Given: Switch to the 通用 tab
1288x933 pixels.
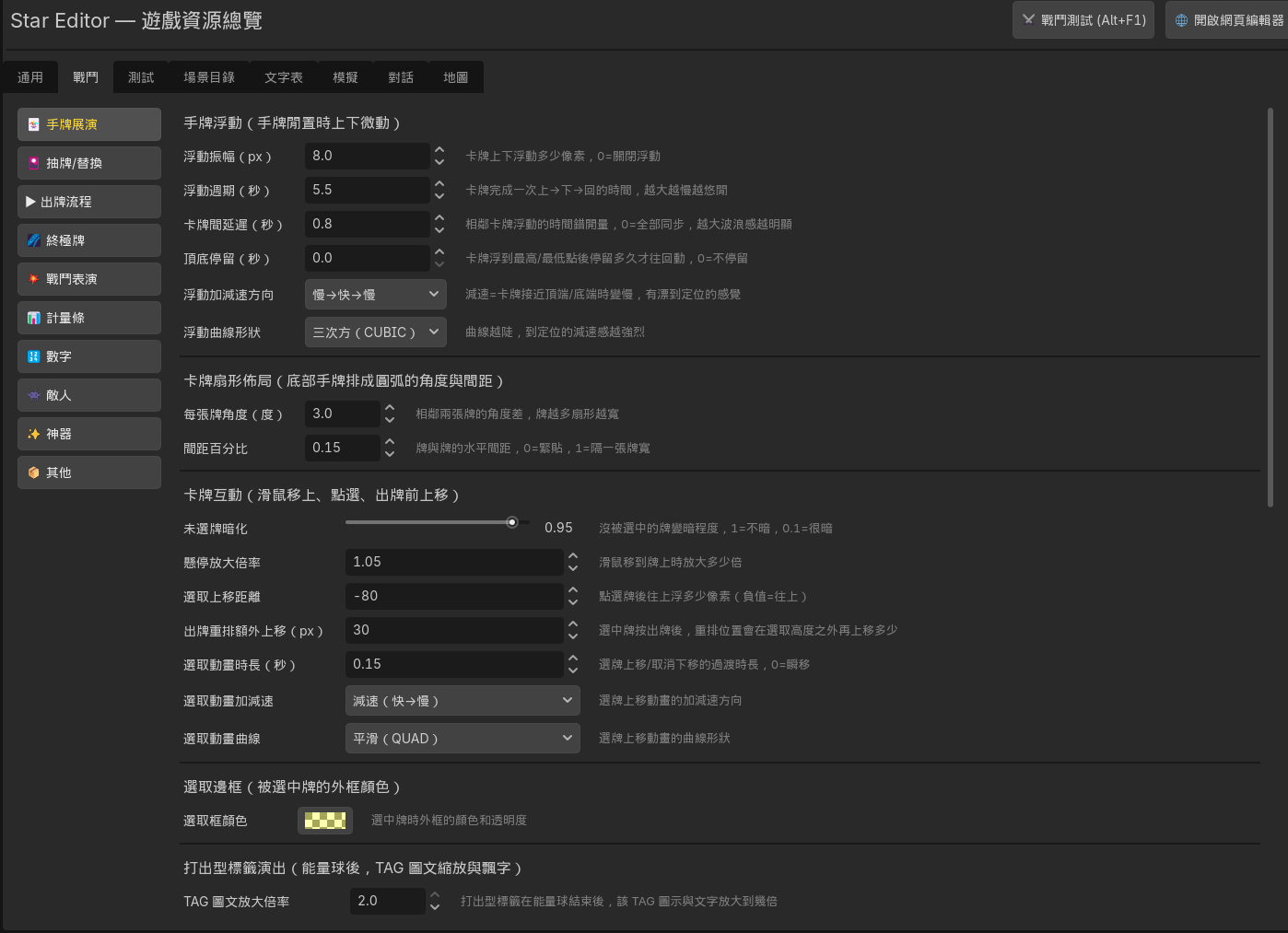Looking at the screenshot, I should pyautogui.click(x=30, y=77).
